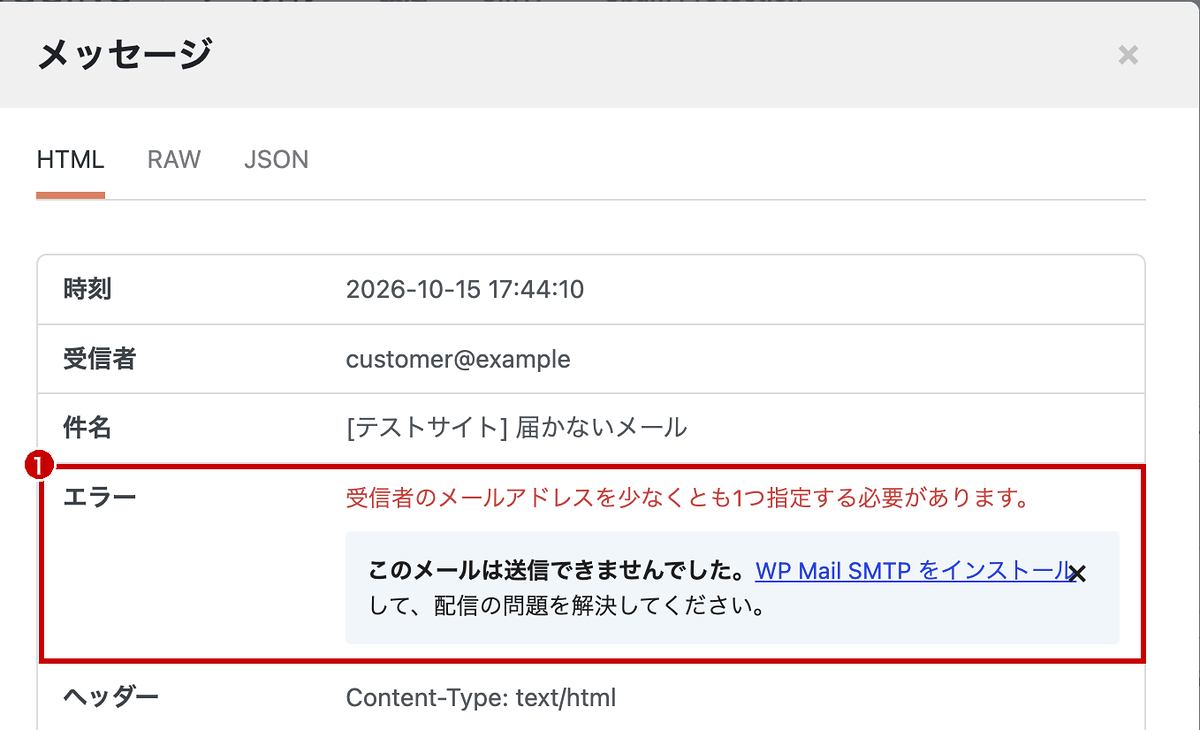The height and width of the screenshot is (730, 1200).
Task: Switch to the HTML tab
Action: pyautogui.click(x=71, y=160)
